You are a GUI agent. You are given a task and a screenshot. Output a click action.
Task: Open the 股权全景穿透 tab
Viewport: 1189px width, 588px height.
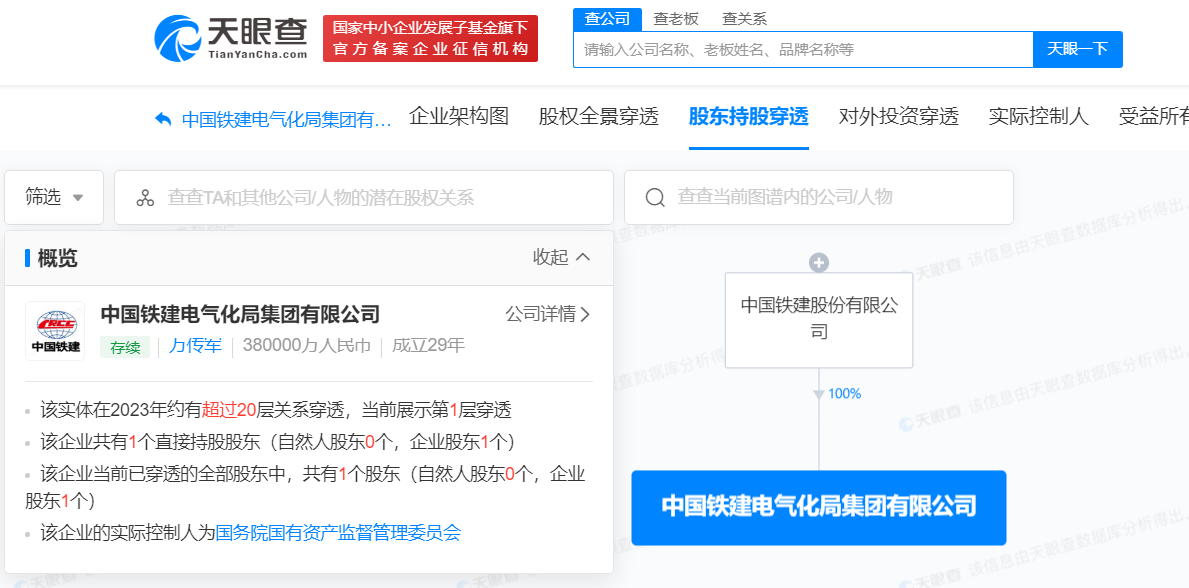pyautogui.click(x=598, y=116)
